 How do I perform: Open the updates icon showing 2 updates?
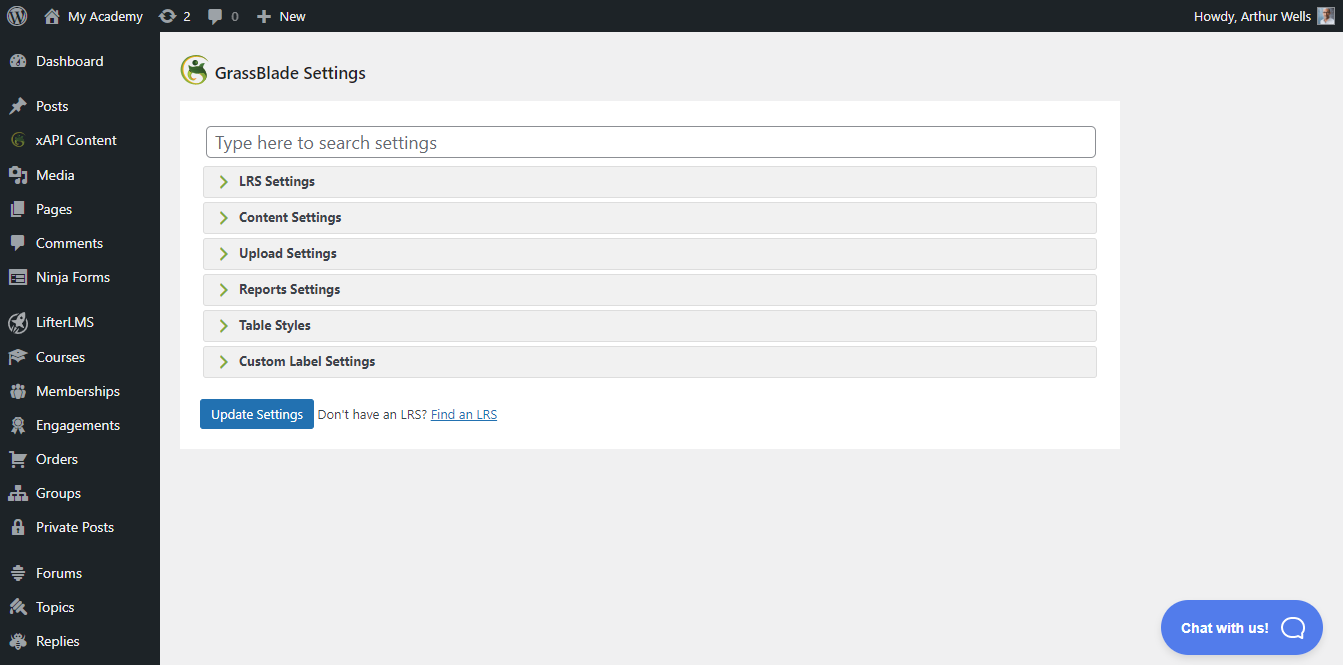point(174,15)
